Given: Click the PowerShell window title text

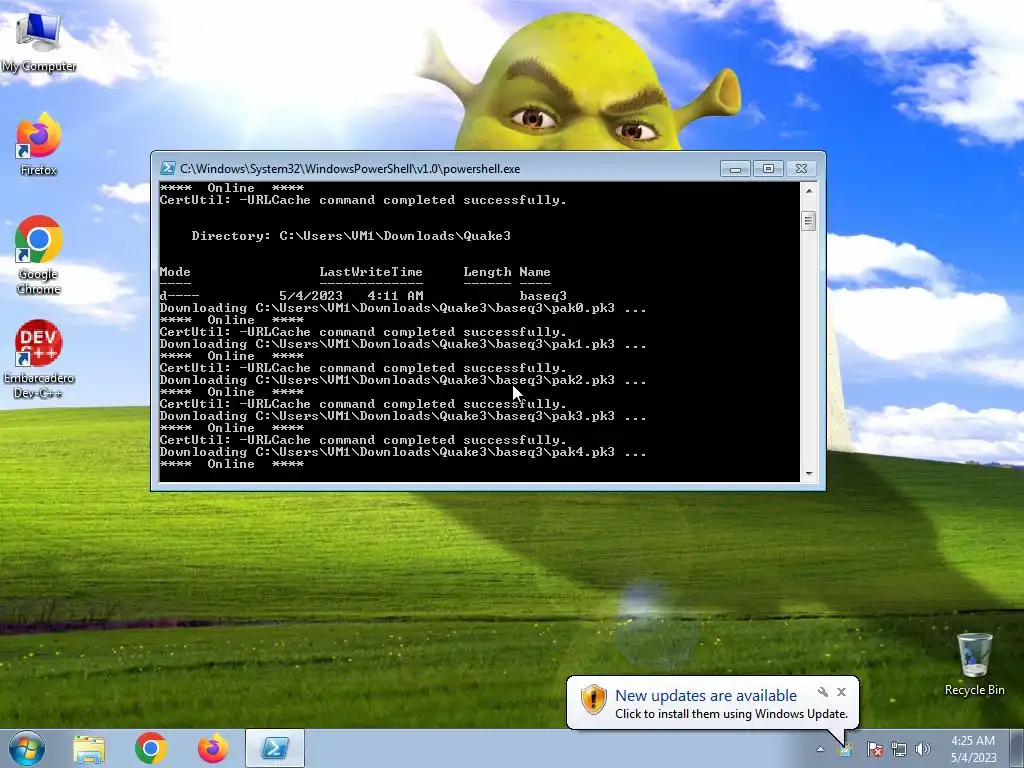Looking at the screenshot, I should [350, 168].
